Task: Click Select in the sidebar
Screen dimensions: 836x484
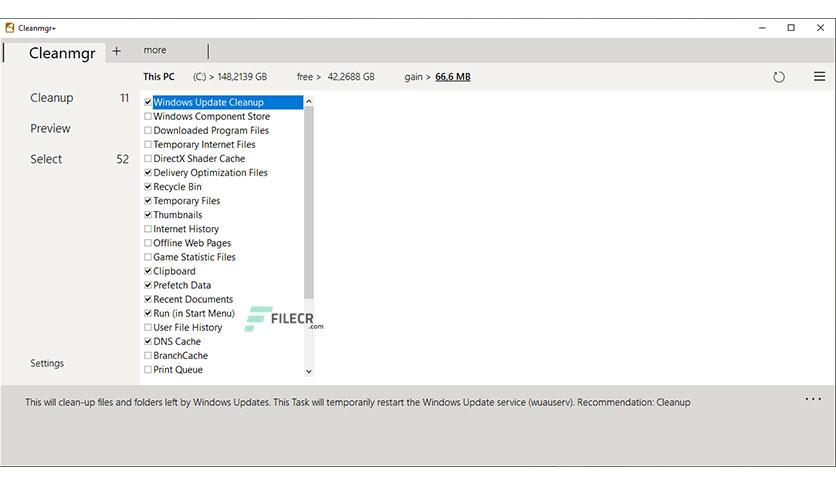Action: 46,159
